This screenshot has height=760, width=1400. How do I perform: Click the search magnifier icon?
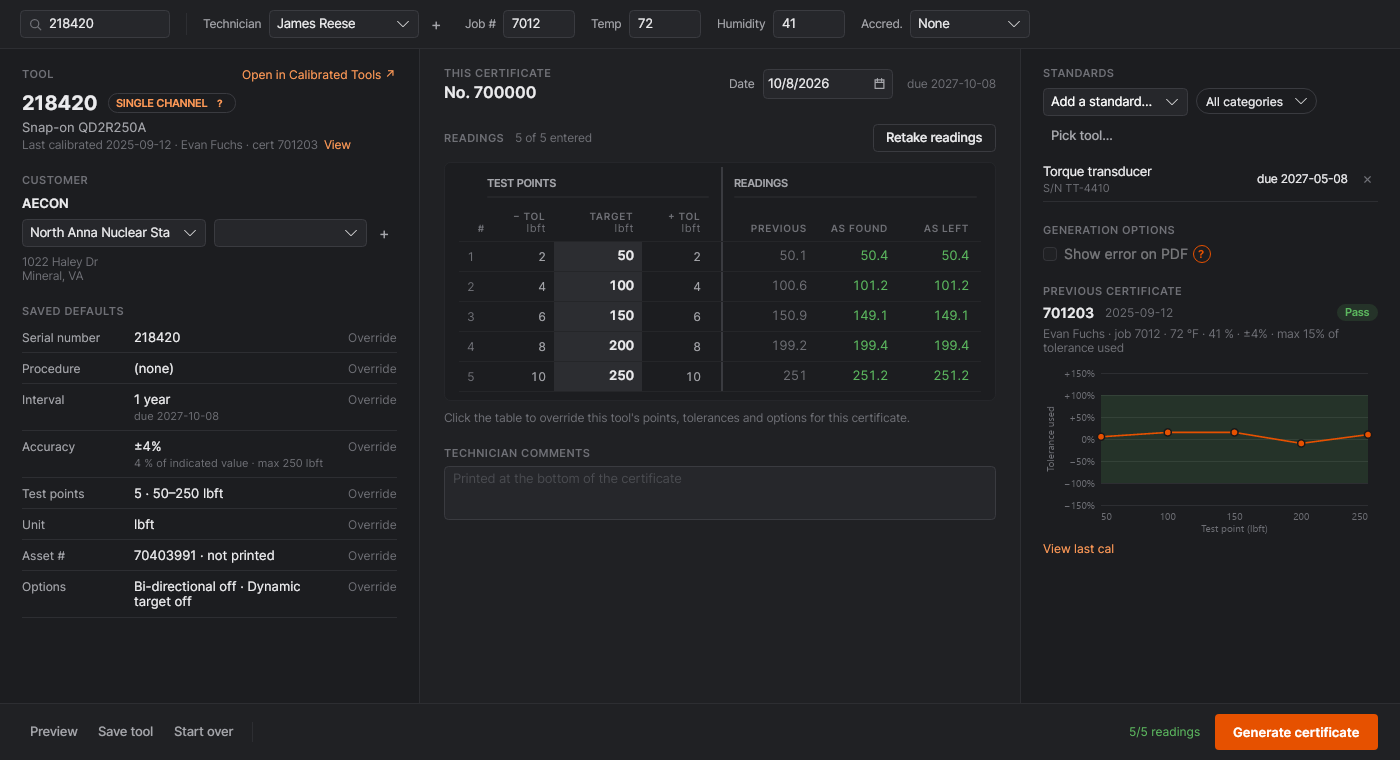[36, 24]
